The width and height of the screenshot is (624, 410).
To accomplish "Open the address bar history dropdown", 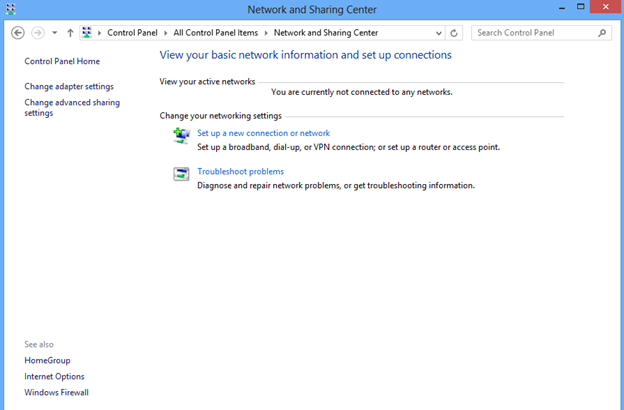I will pos(439,33).
